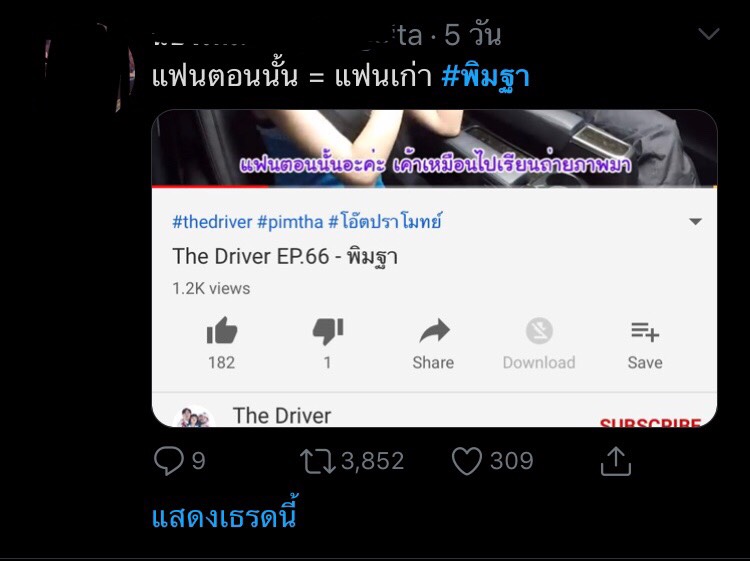Like the tweet with heart icon

point(467,461)
